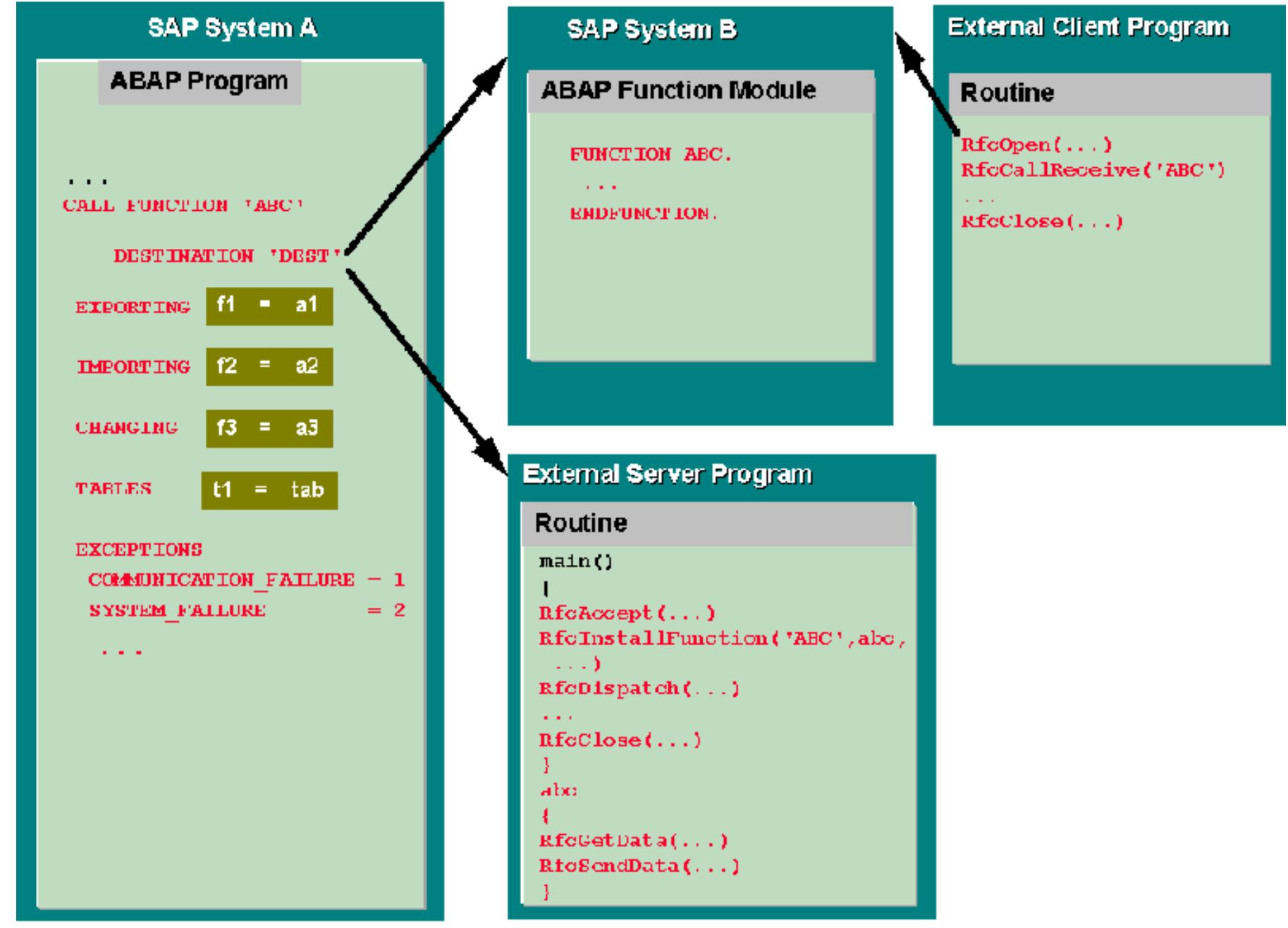
Task: Click the 'SAP System A' title
Action: click(232, 28)
